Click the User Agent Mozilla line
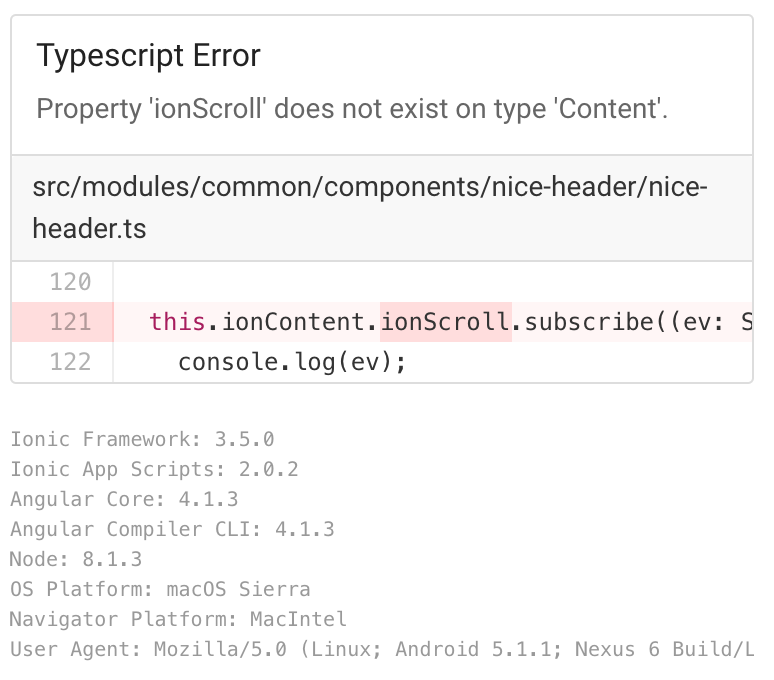 (382, 649)
